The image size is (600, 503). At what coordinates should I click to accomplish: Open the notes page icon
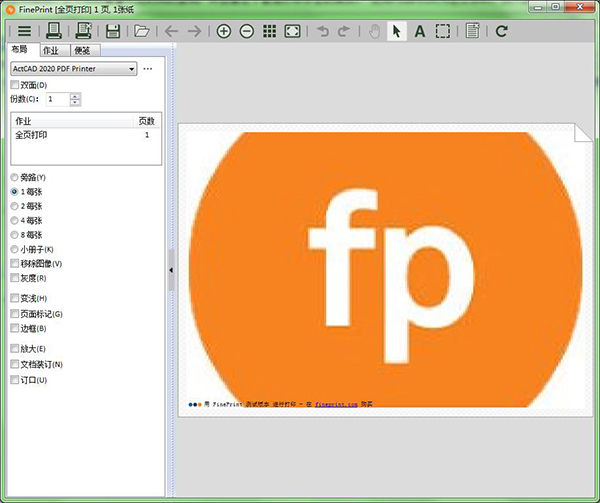coord(473,31)
